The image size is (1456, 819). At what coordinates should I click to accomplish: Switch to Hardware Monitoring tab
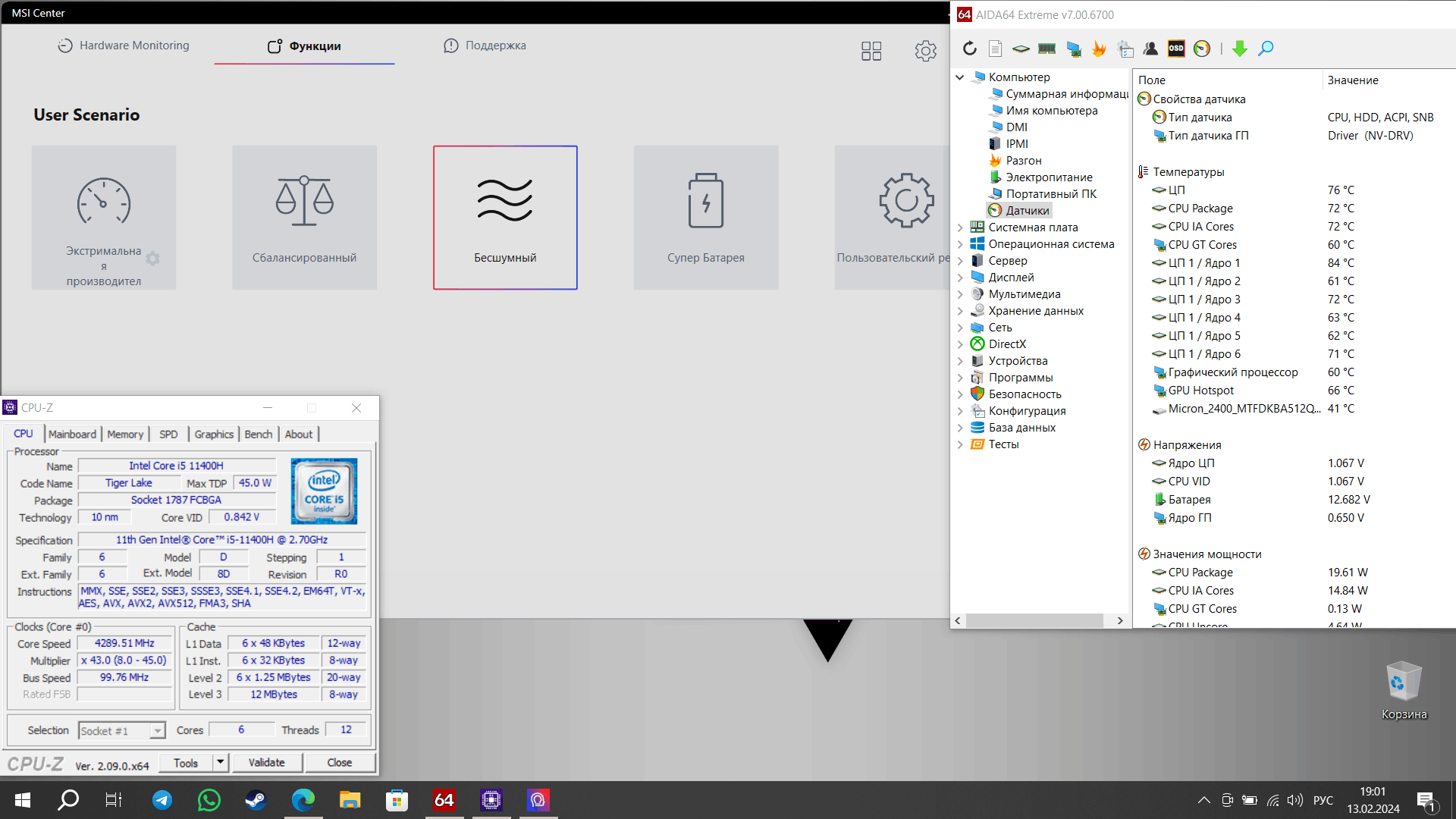tap(124, 45)
